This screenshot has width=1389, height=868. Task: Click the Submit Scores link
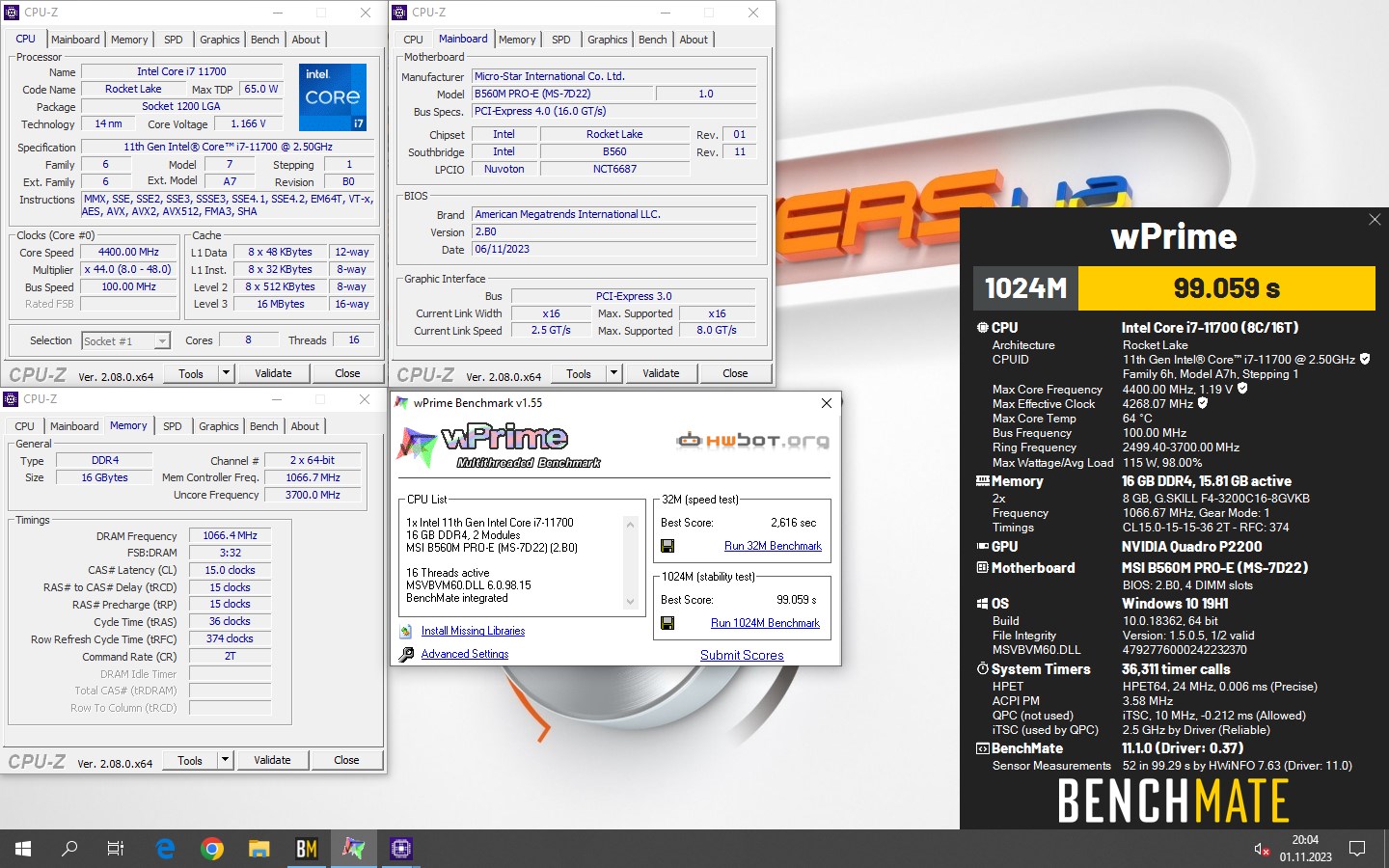tap(742, 655)
